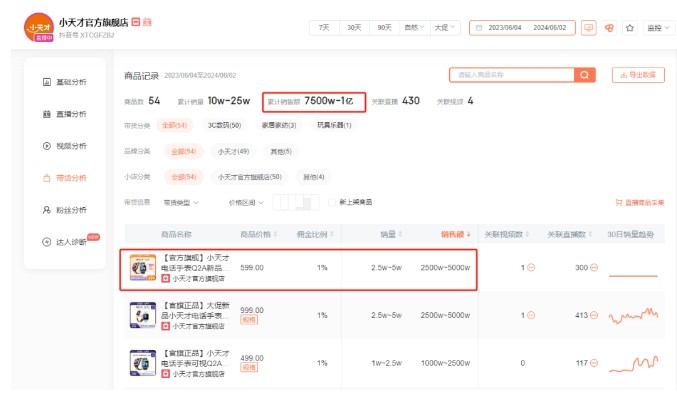Click the 直播中 badge on avatar
The height and width of the screenshot is (396, 677).
click(44, 38)
